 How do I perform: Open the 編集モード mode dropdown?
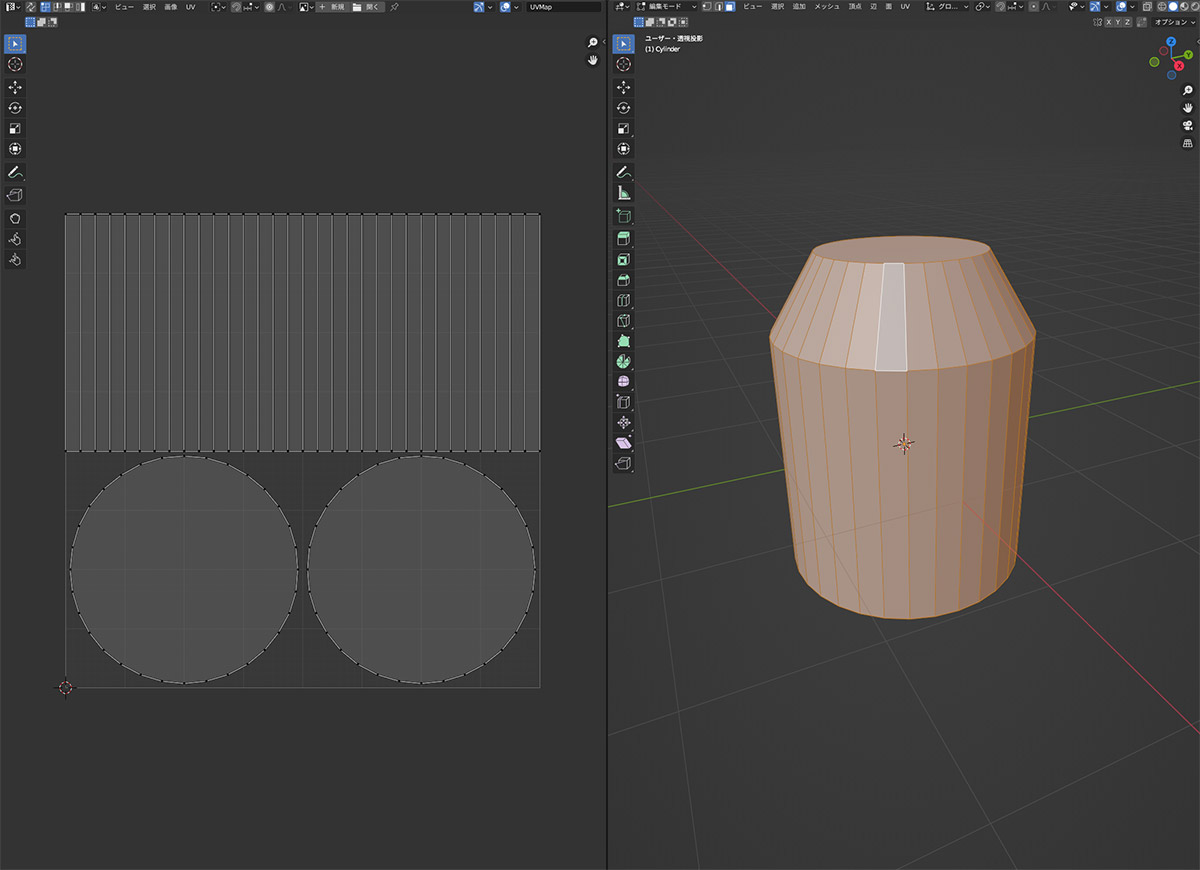[664, 7]
